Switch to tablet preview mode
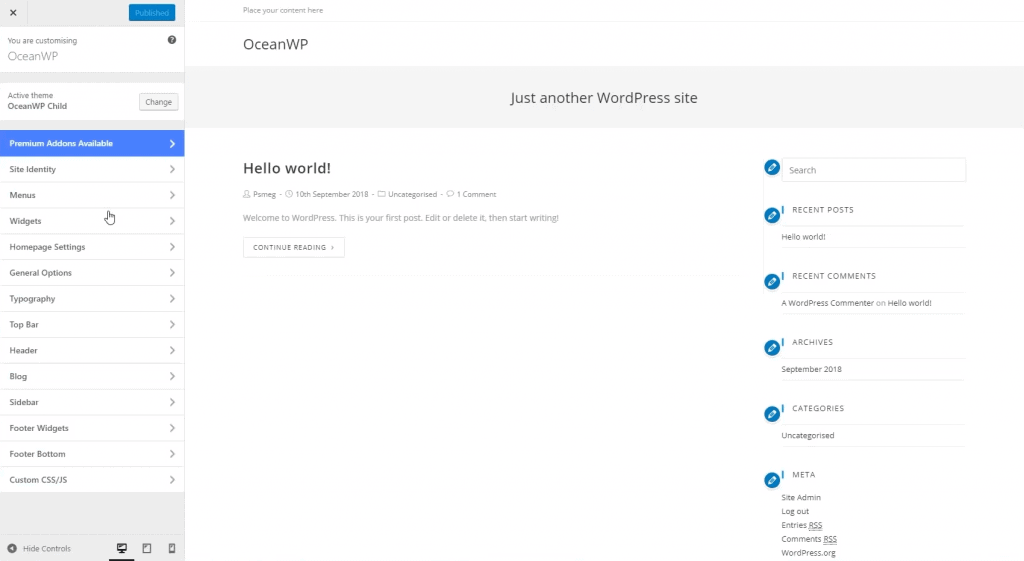1024x561 pixels. tap(147, 548)
